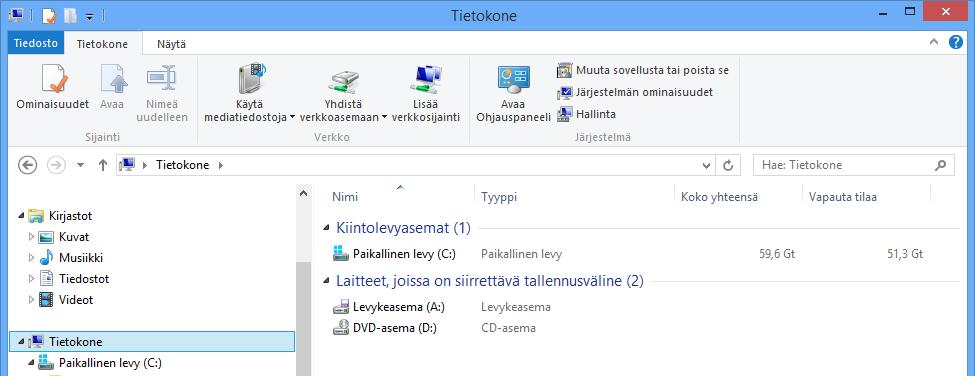The image size is (975, 376).
Task: Click the computer icon in address bar
Action: pos(128,165)
